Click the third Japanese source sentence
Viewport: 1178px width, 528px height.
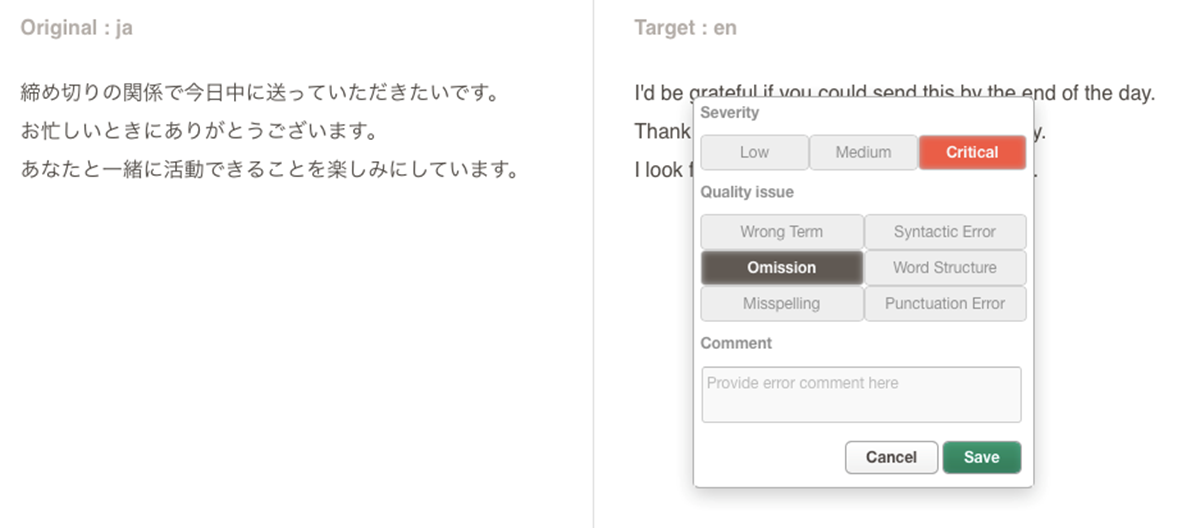tap(270, 169)
